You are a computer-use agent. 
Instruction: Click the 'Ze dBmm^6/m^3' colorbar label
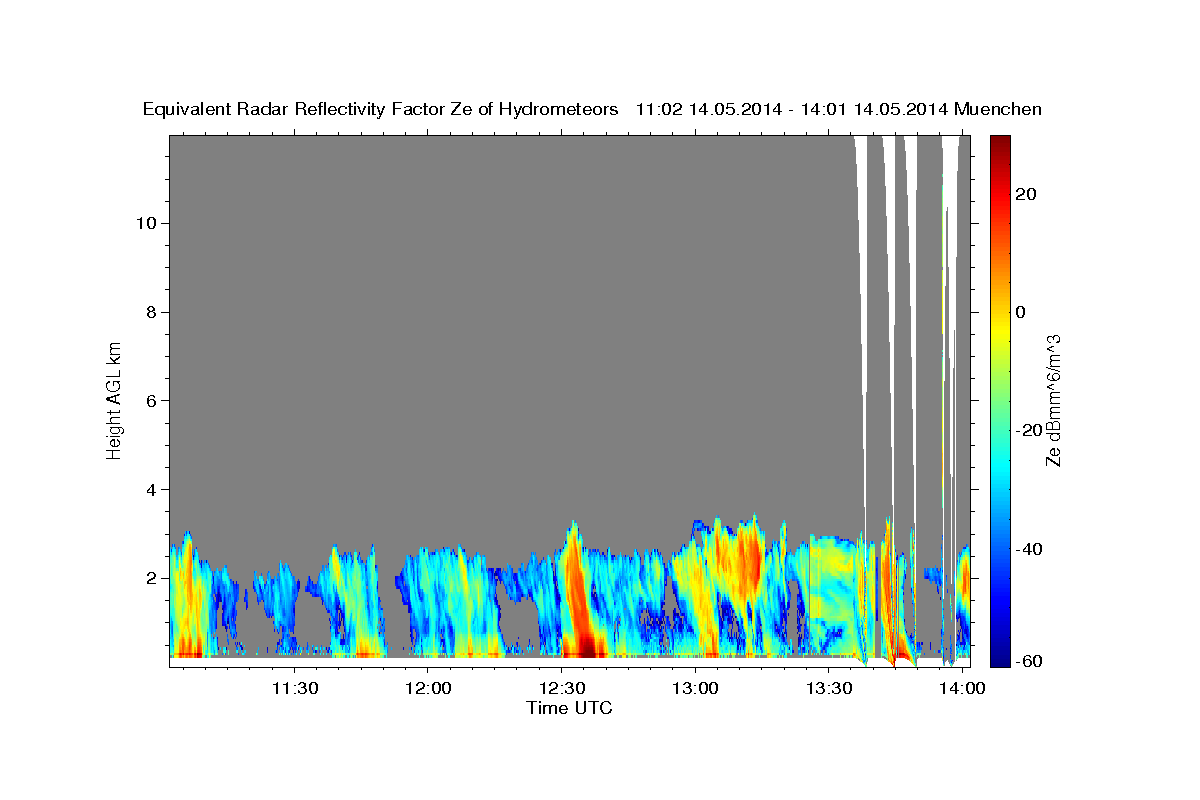[1053, 400]
